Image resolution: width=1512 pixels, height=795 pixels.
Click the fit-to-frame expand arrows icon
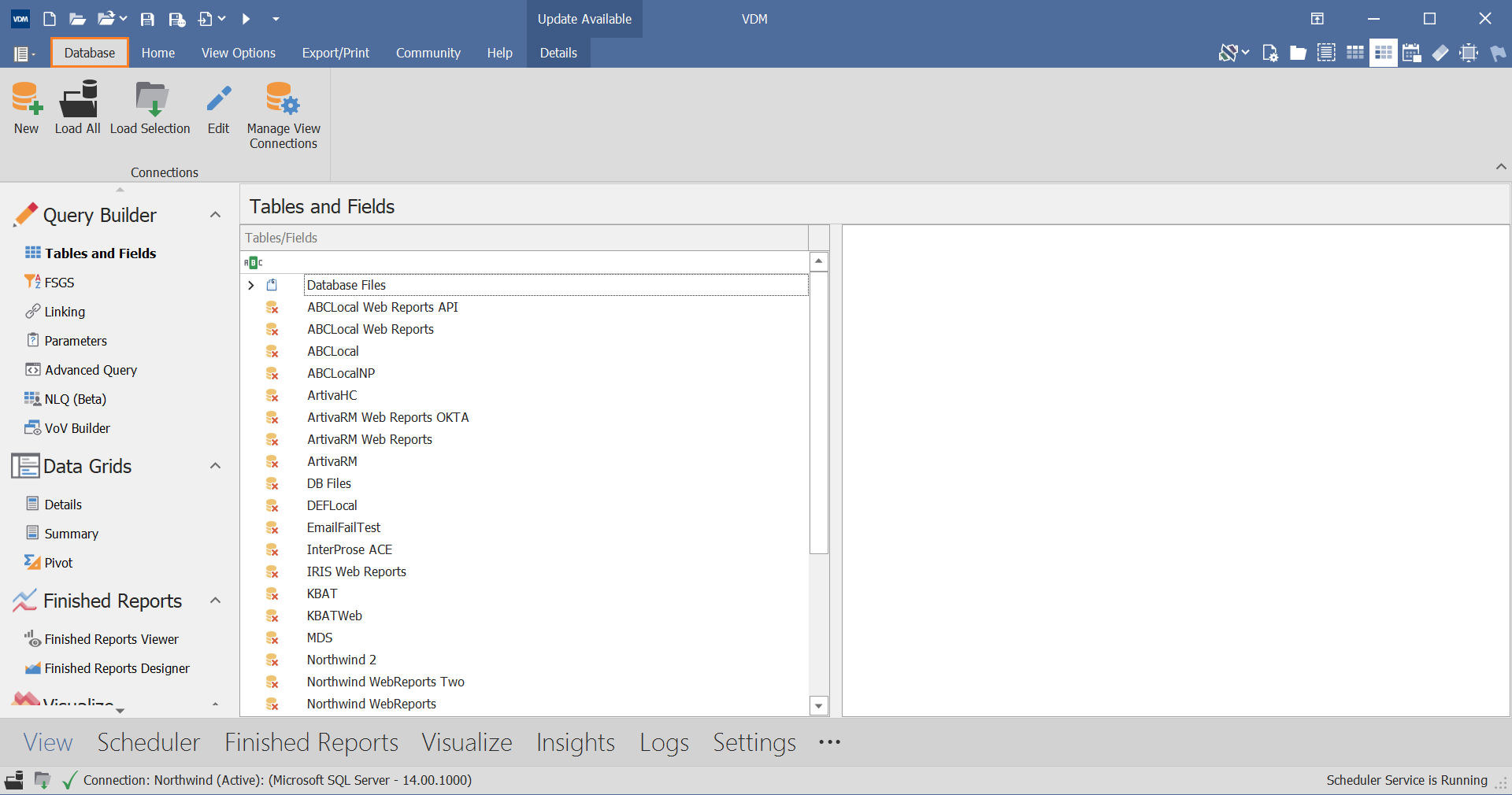click(x=1469, y=53)
